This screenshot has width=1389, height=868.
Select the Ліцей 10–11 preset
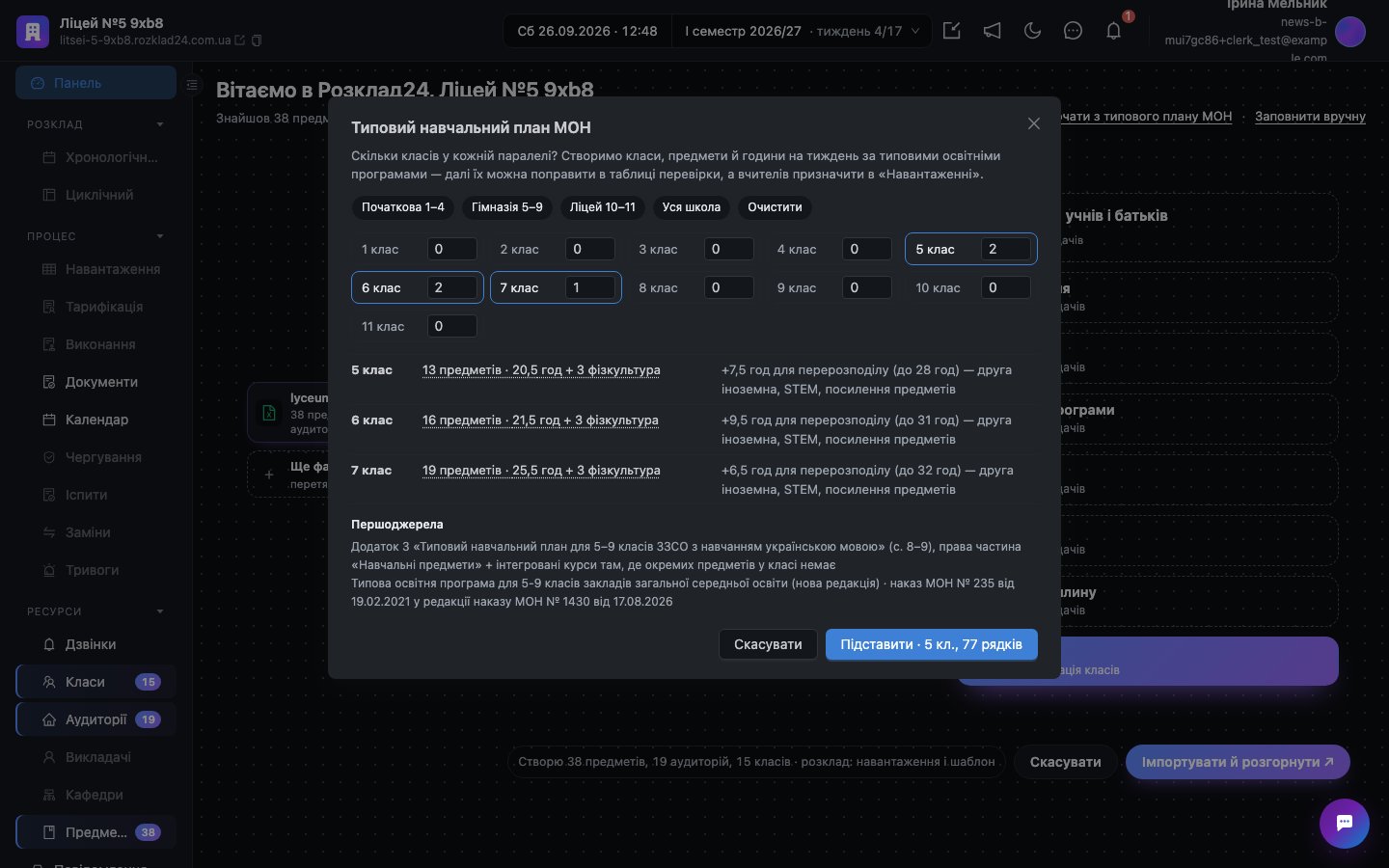click(x=603, y=207)
